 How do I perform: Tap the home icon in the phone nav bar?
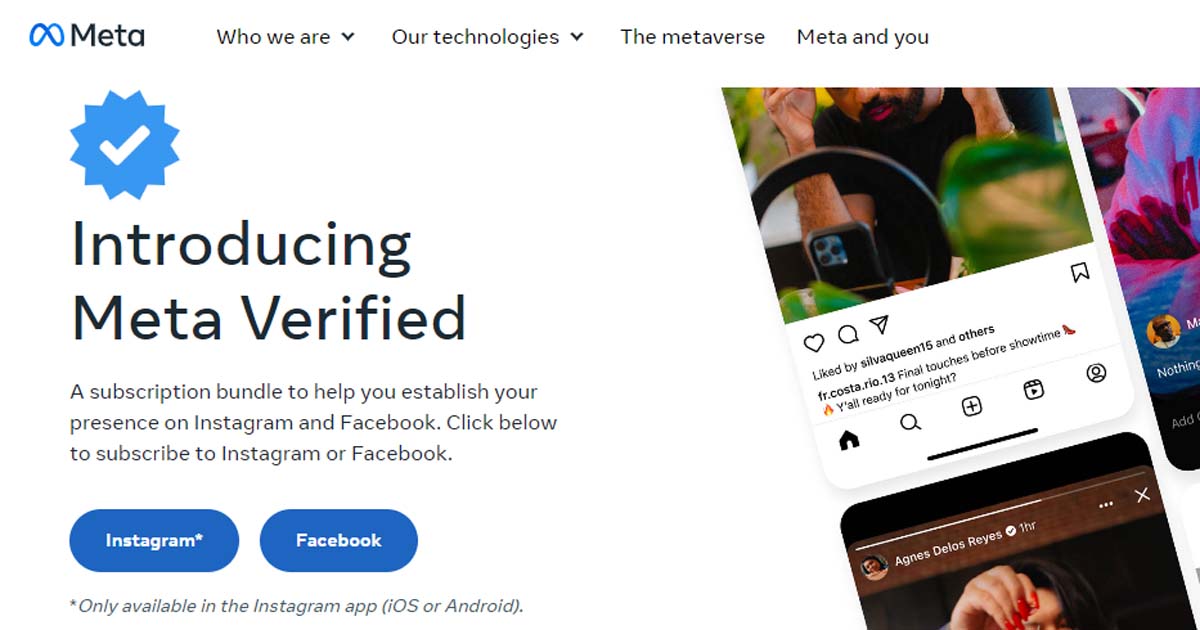click(x=849, y=439)
